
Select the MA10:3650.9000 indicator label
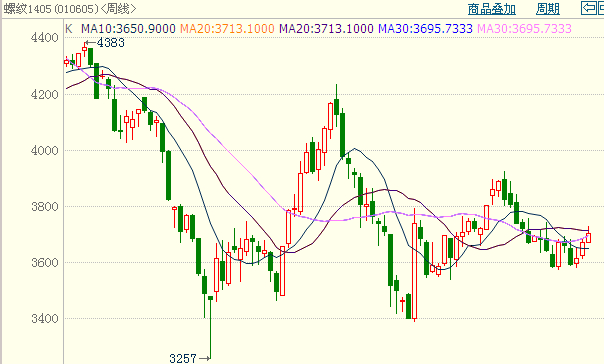(x=128, y=29)
